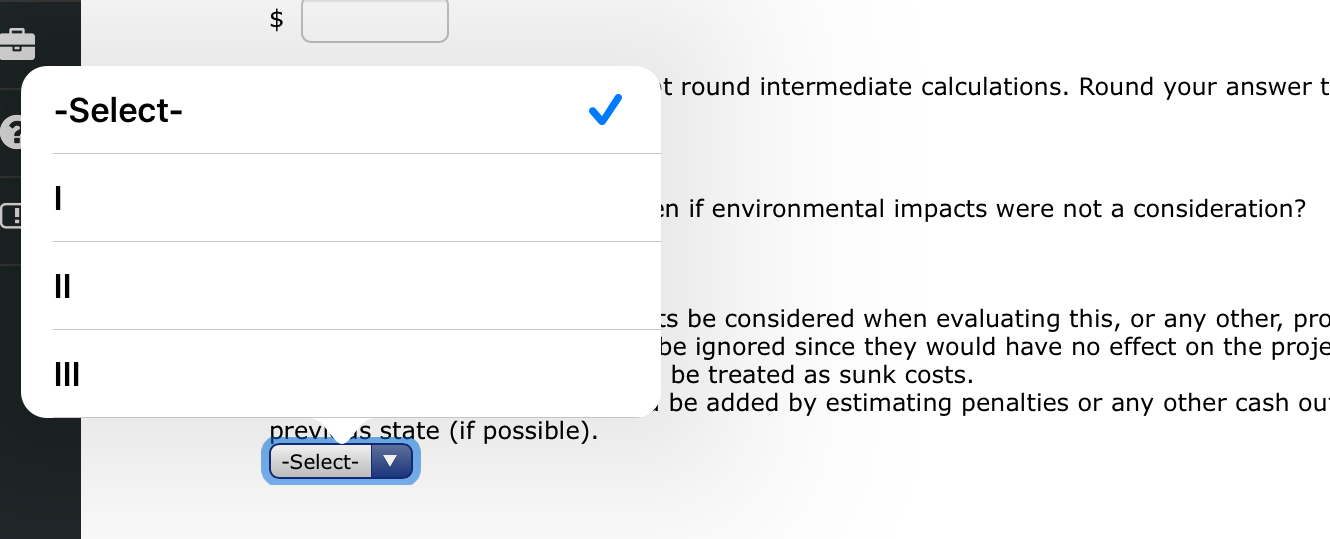Open the exclamation feedback icon in sidebar
This screenshot has width=1330, height=539.
tap(14, 215)
